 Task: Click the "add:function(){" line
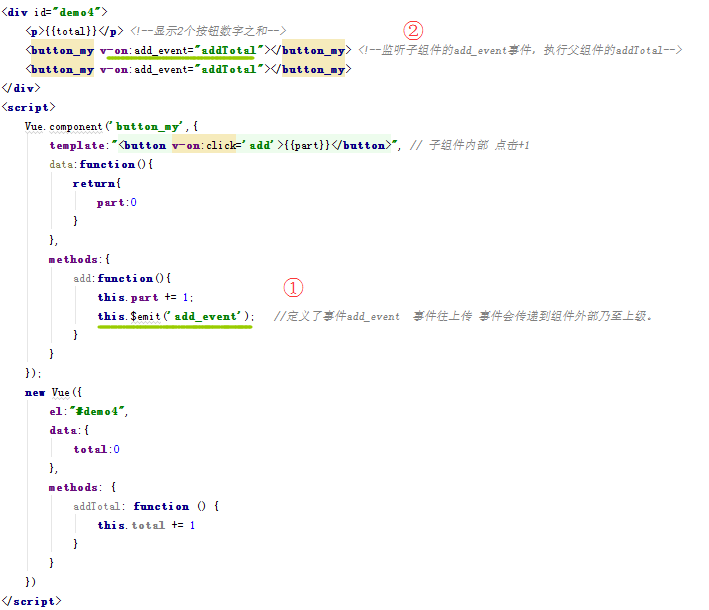click(122, 278)
